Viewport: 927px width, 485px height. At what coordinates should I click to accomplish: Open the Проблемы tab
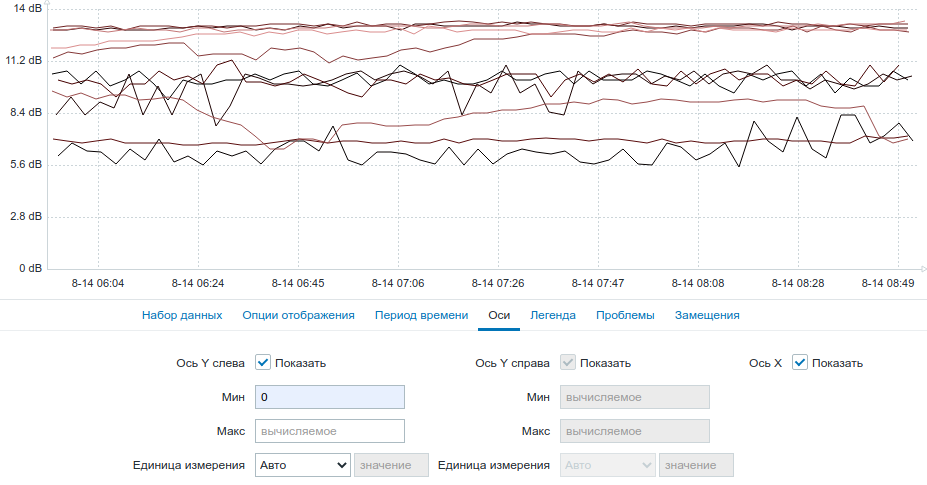click(x=625, y=315)
